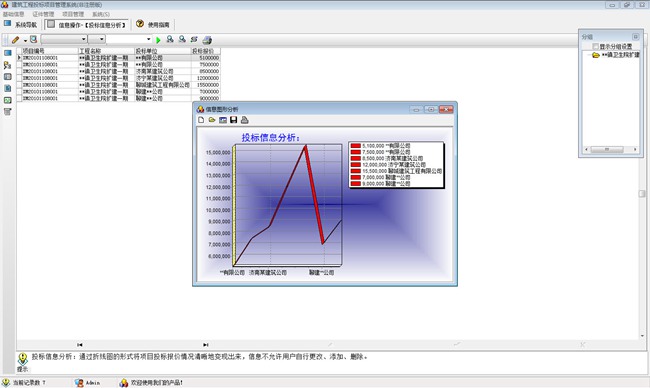650x388 pixels.
Task: Open the 项目管理 menu
Action: pos(73,14)
